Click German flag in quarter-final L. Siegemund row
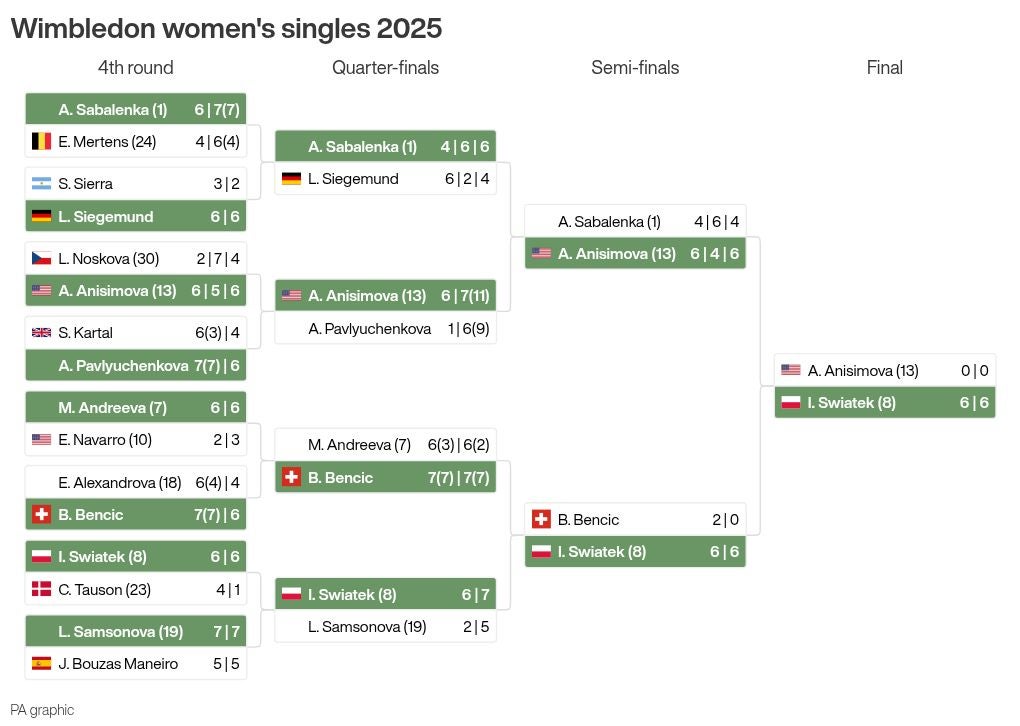Screen dimensions: 1020x726 [291, 178]
